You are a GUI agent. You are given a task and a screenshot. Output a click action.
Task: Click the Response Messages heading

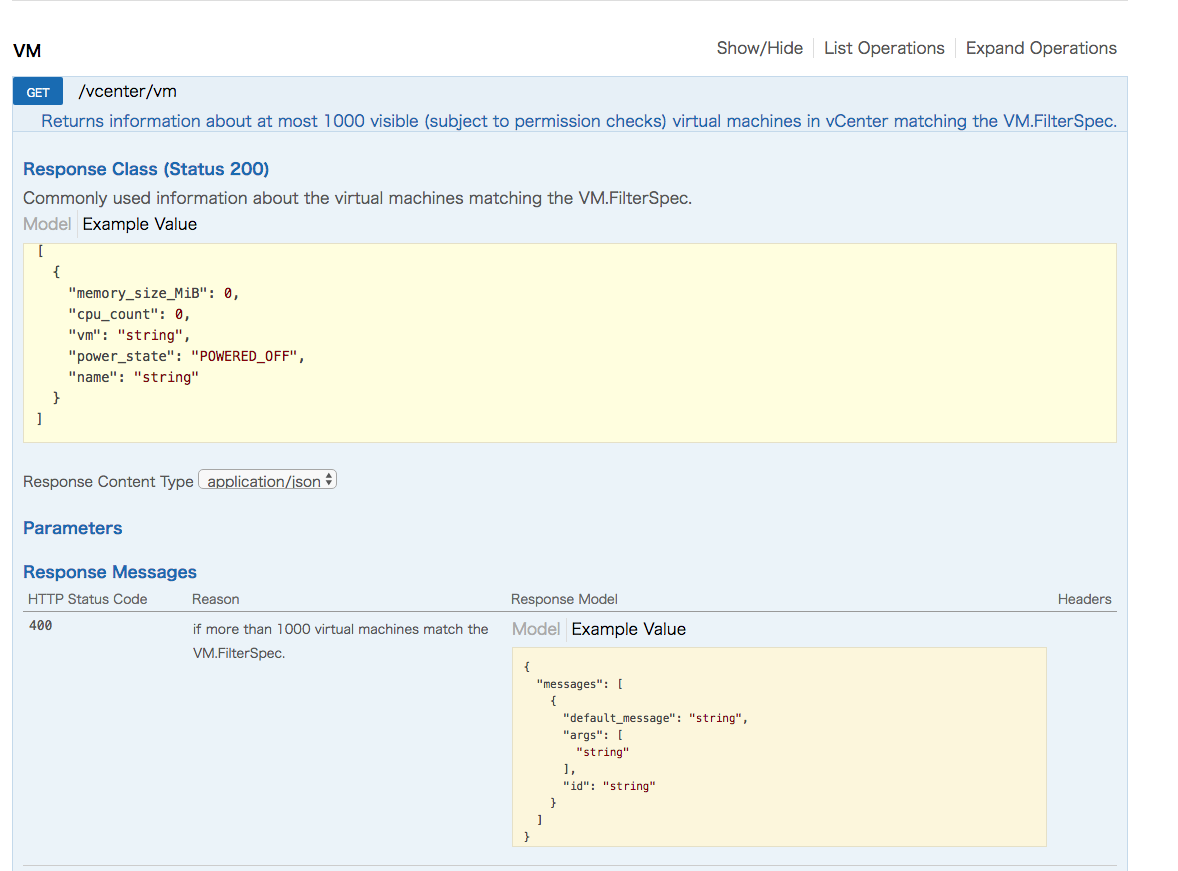(x=109, y=572)
